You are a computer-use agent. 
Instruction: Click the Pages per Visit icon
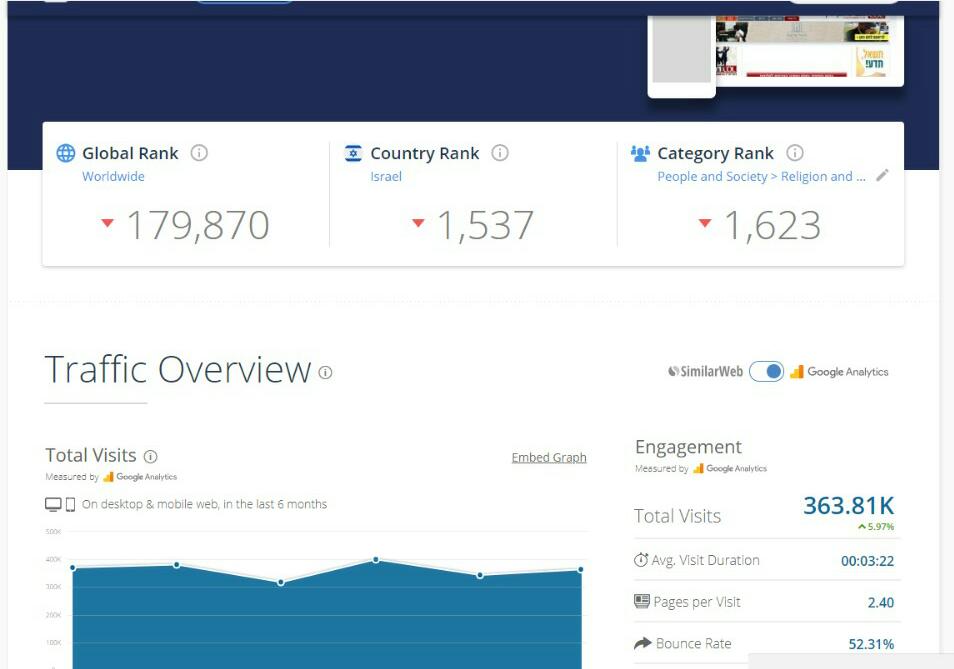(642, 602)
